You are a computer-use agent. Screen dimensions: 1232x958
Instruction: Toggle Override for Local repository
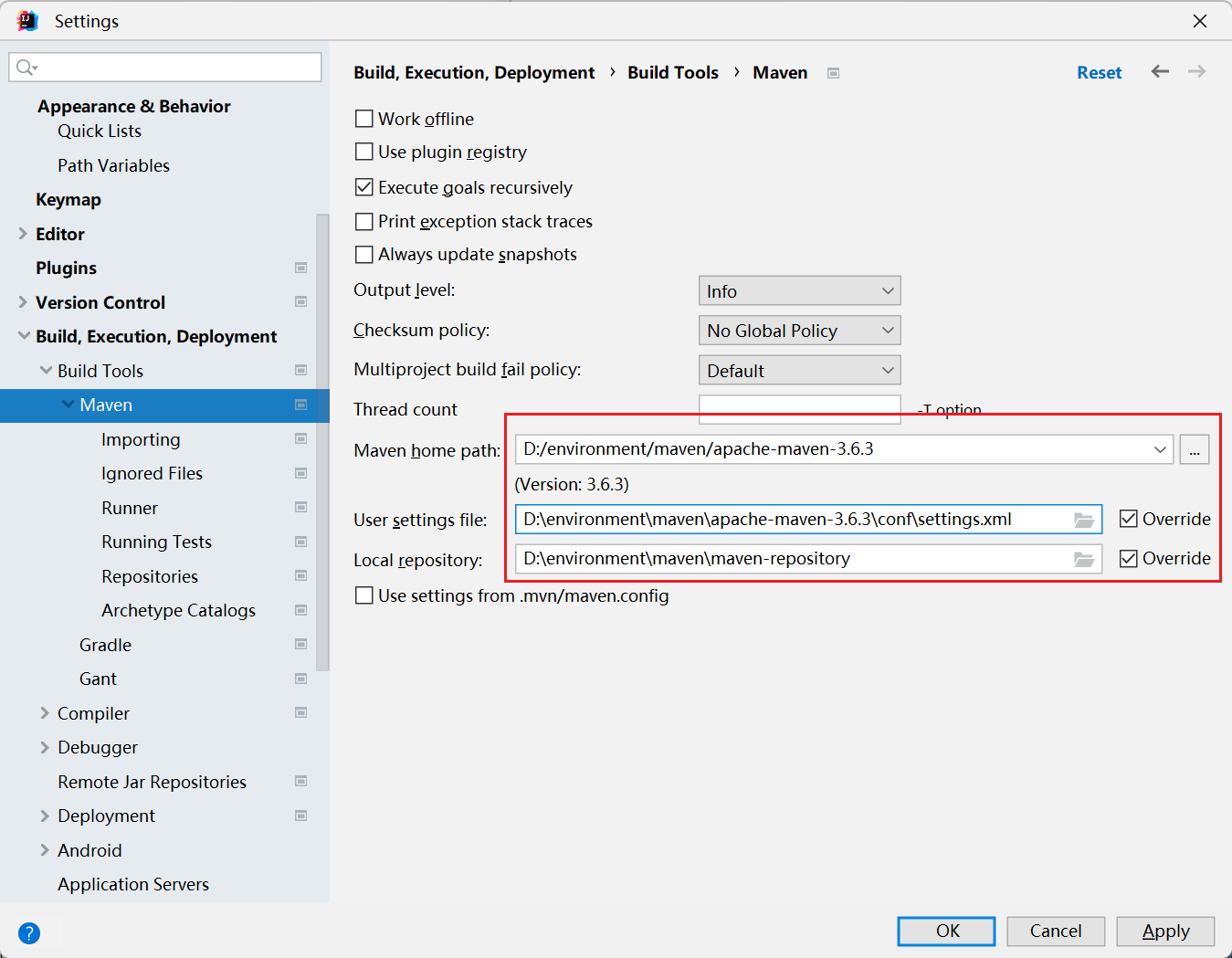point(1129,558)
